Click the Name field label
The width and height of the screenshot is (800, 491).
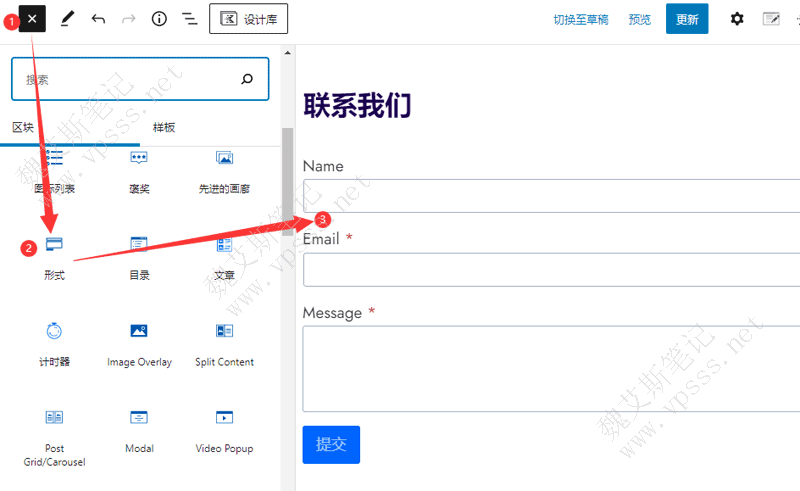(x=323, y=166)
